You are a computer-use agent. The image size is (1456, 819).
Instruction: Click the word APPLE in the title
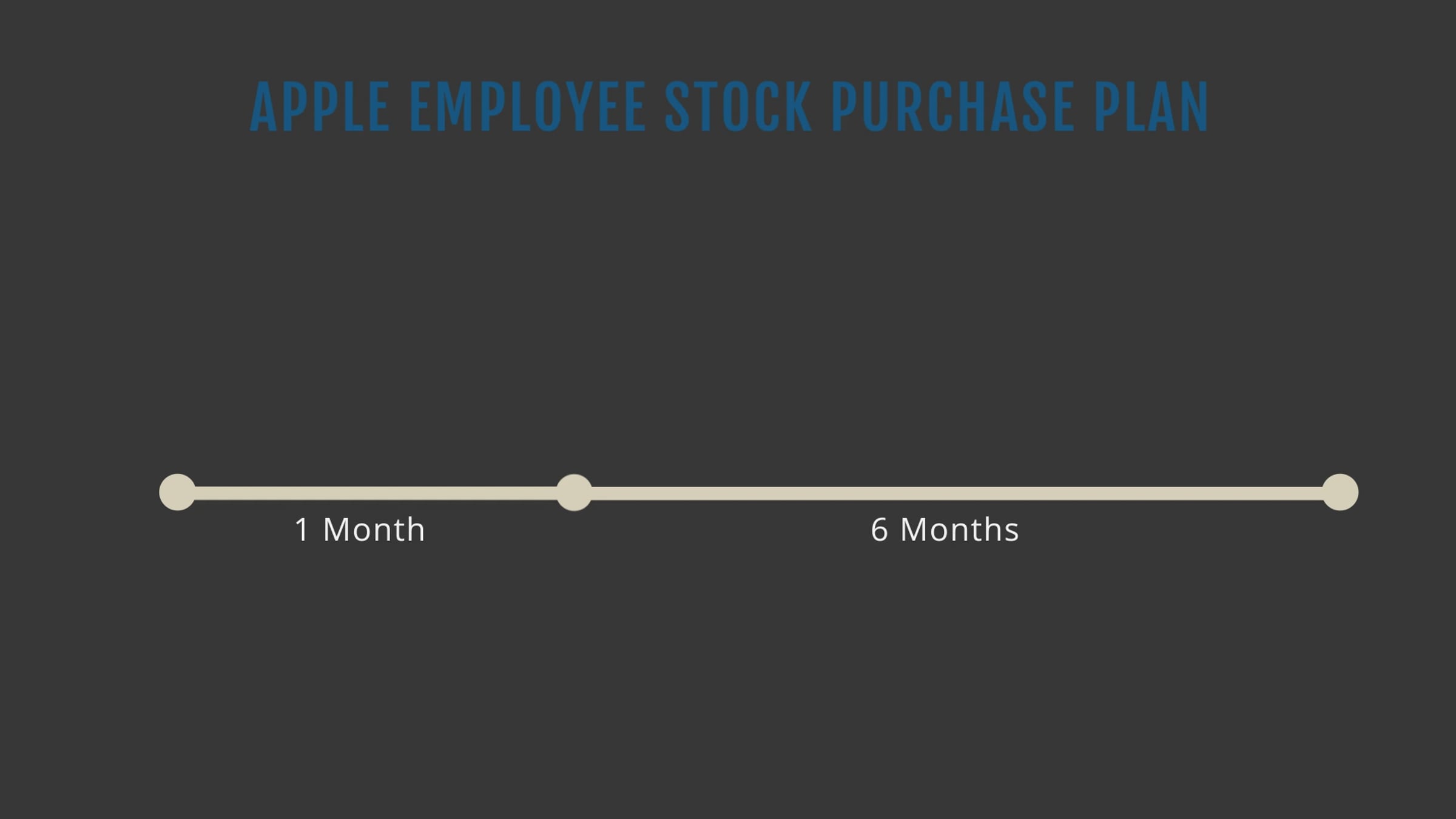[320, 108]
